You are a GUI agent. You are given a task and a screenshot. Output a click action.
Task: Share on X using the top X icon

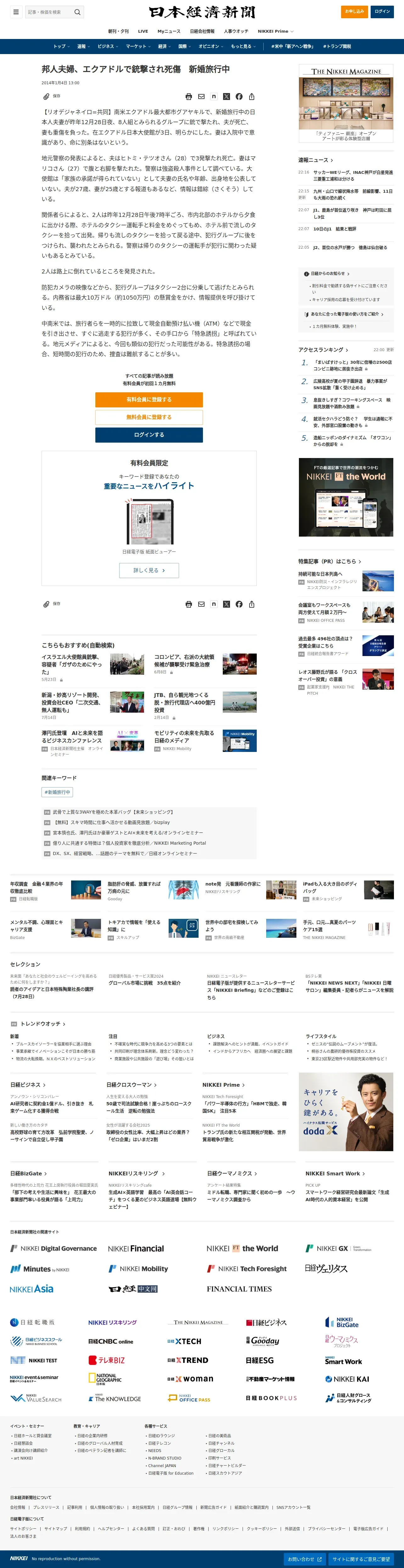[227, 96]
